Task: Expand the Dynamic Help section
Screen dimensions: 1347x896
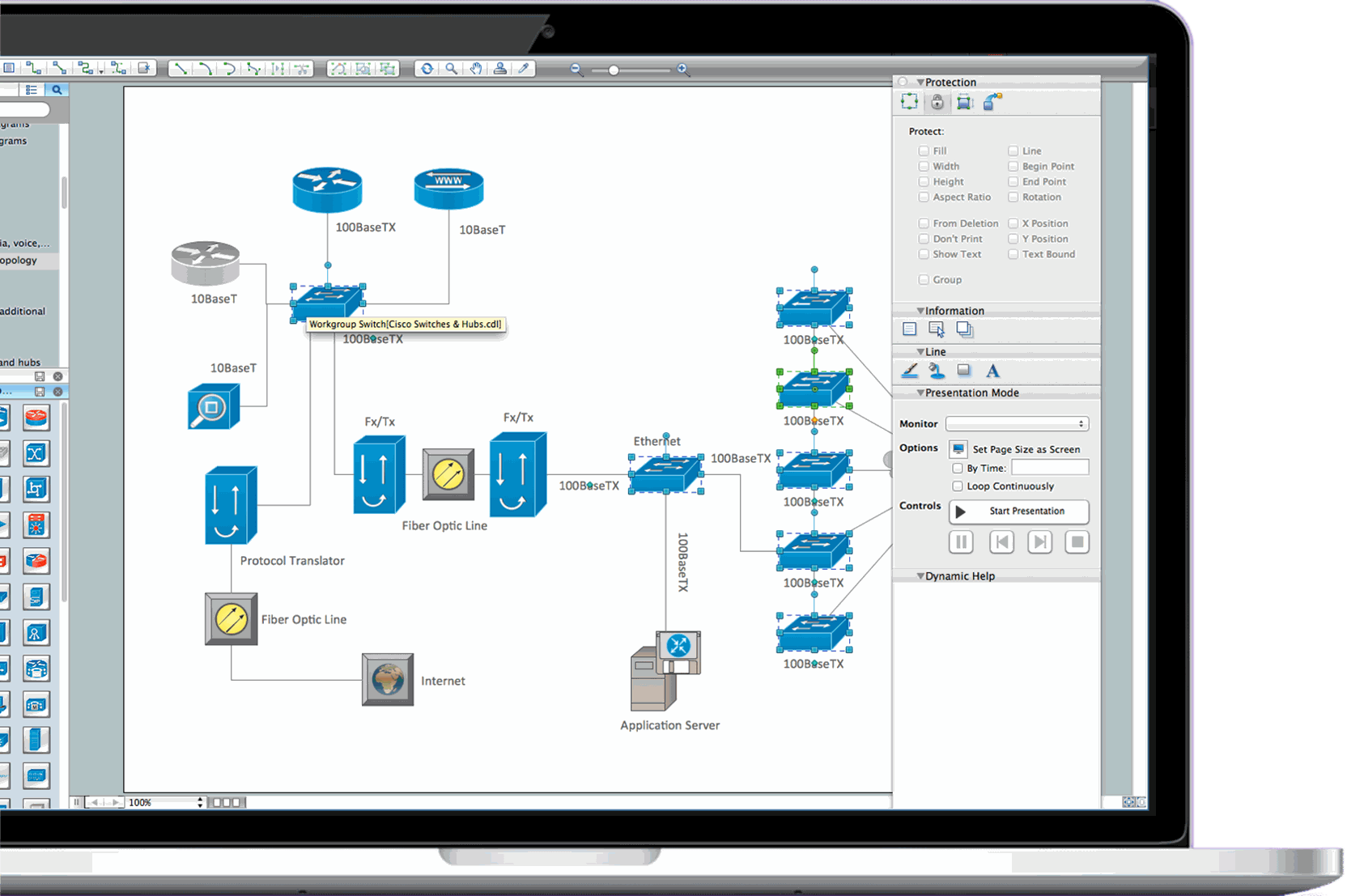Action: click(x=920, y=576)
